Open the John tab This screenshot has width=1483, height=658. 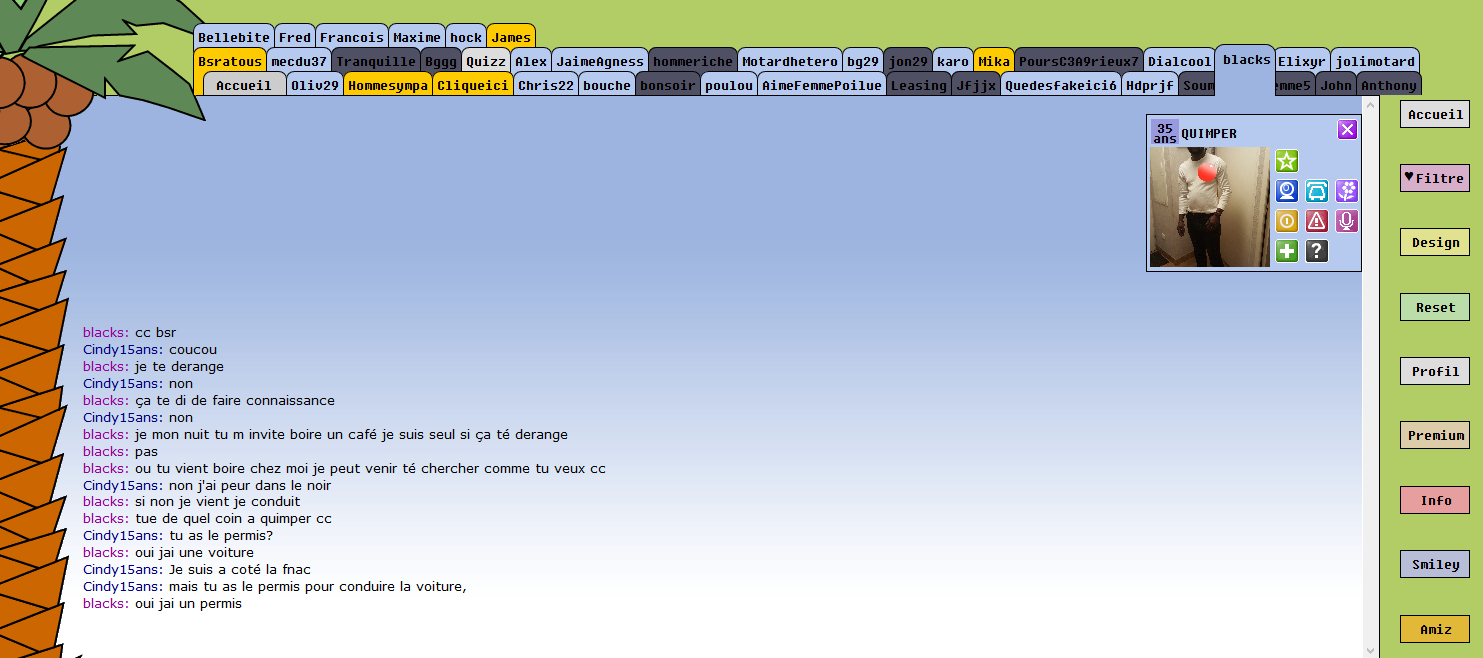coord(1336,85)
